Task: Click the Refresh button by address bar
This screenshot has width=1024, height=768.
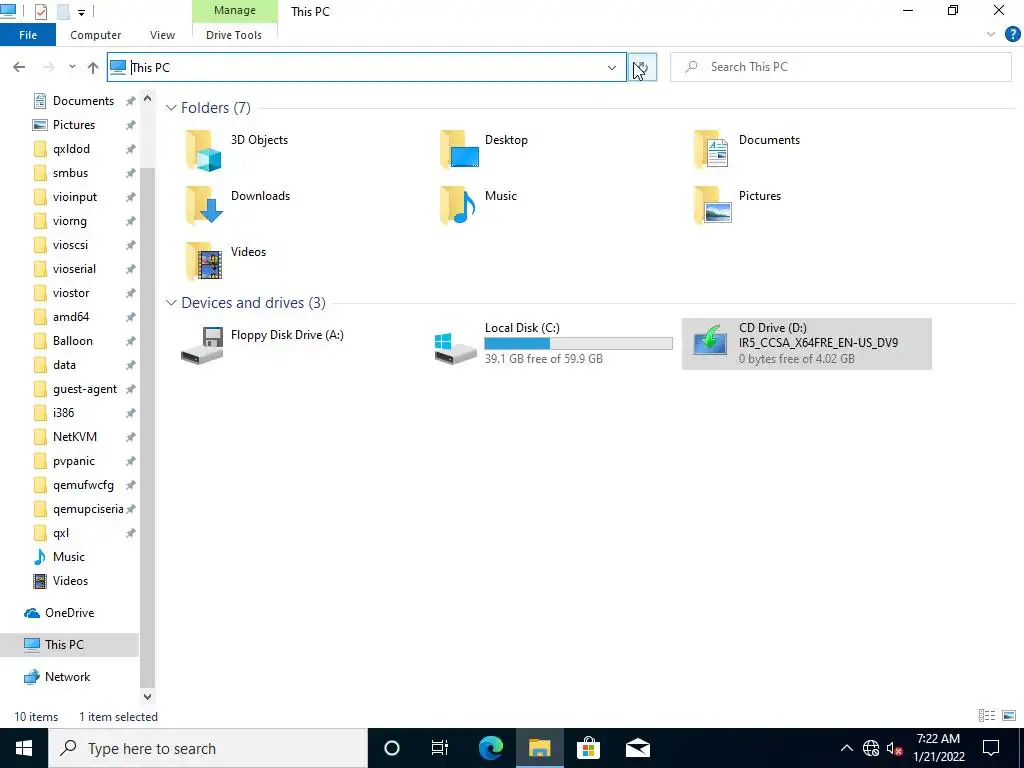Action: (642, 67)
